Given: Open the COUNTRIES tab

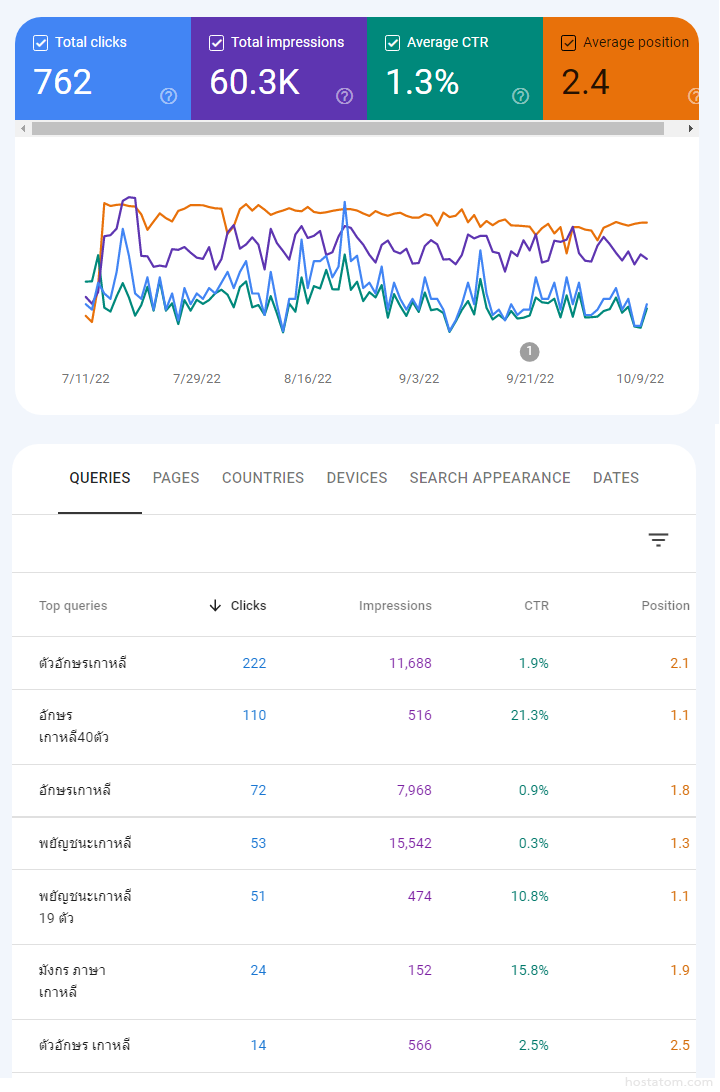Looking at the screenshot, I should tap(263, 478).
